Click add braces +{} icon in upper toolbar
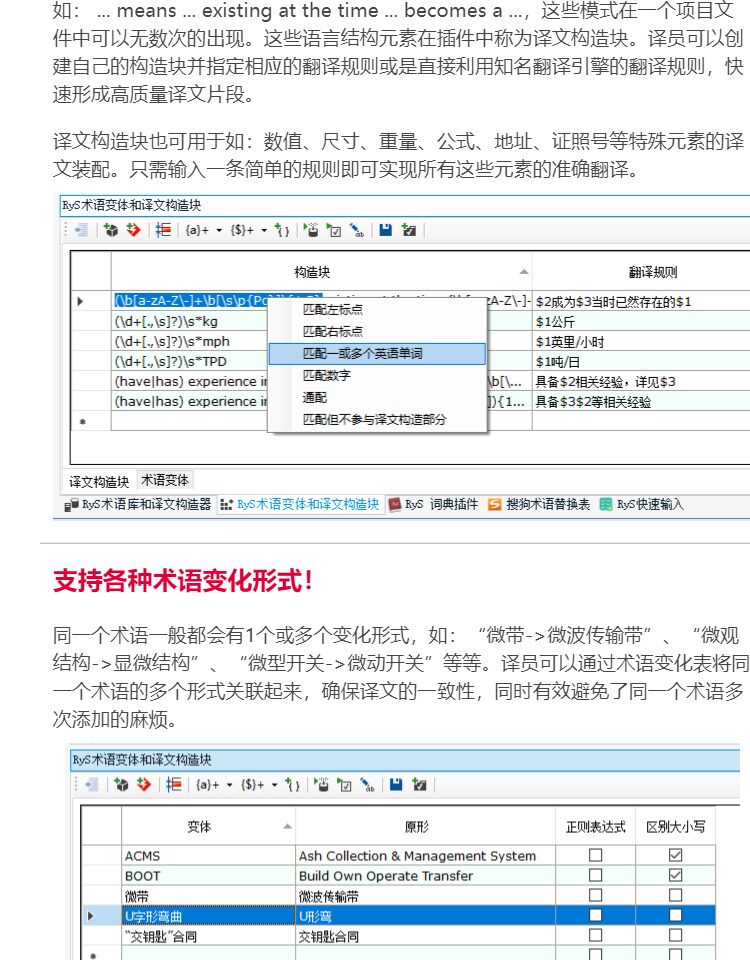This screenshot has height=960, width=750. (282, 230)
